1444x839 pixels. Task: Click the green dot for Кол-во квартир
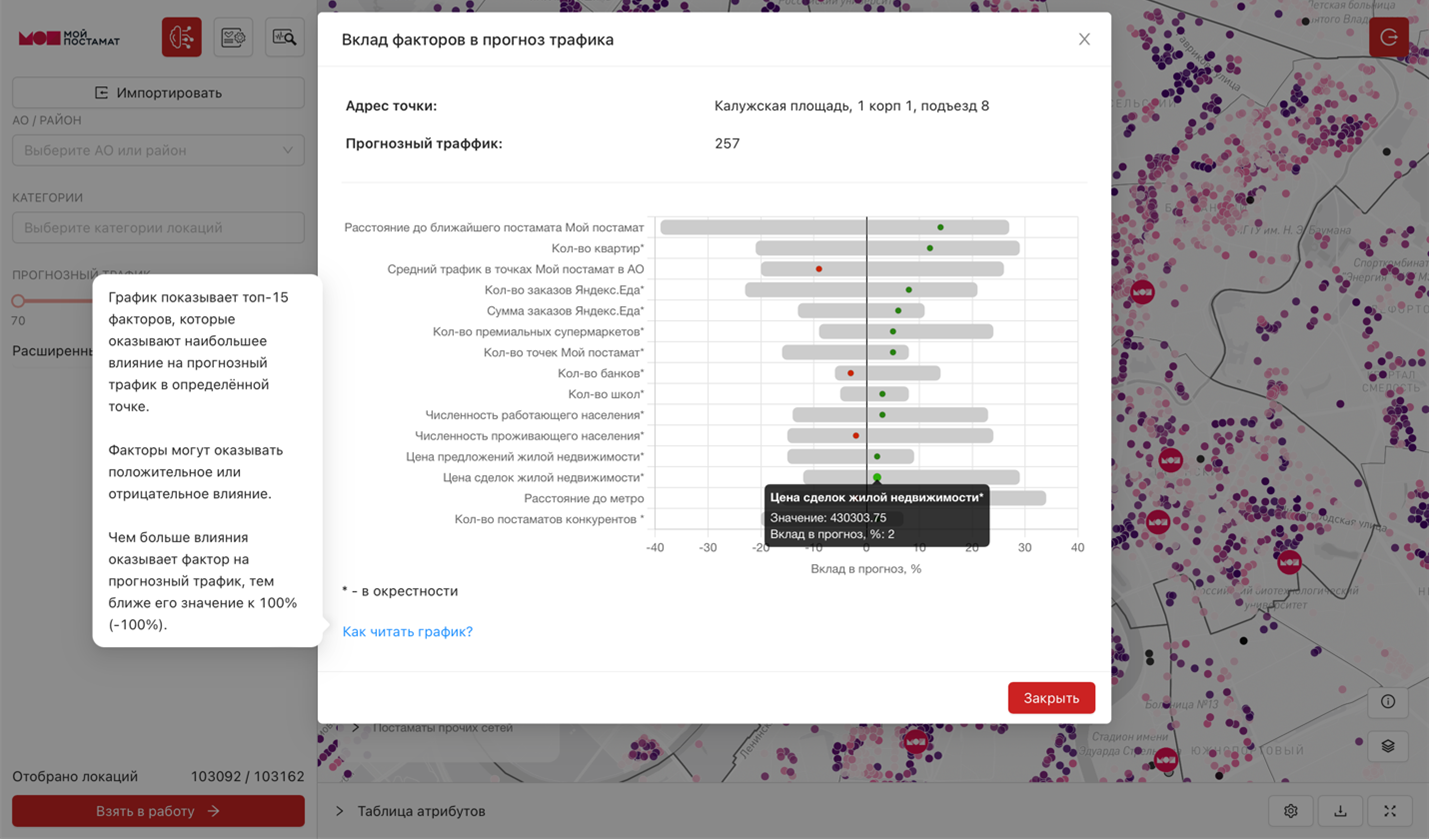click(x=930, y=248)
